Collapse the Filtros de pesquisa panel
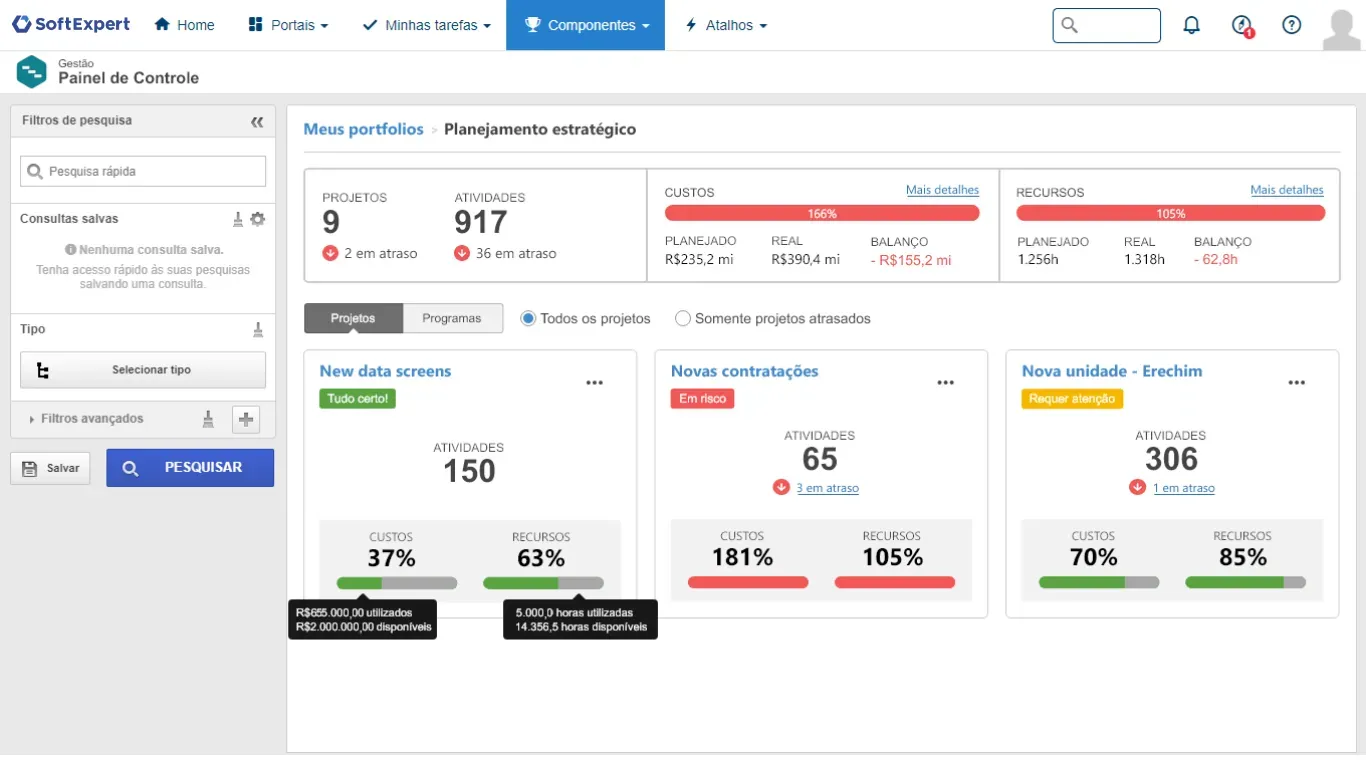1366x768 pixels. pos(257,121)
